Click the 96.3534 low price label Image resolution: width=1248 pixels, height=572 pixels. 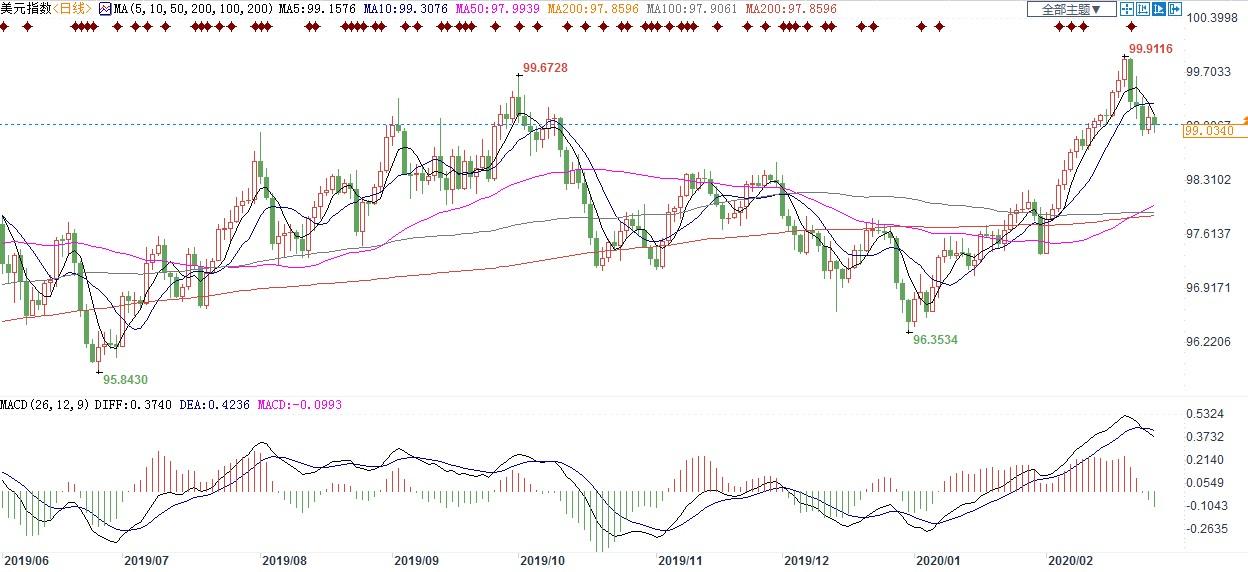[x=935, y=340]
